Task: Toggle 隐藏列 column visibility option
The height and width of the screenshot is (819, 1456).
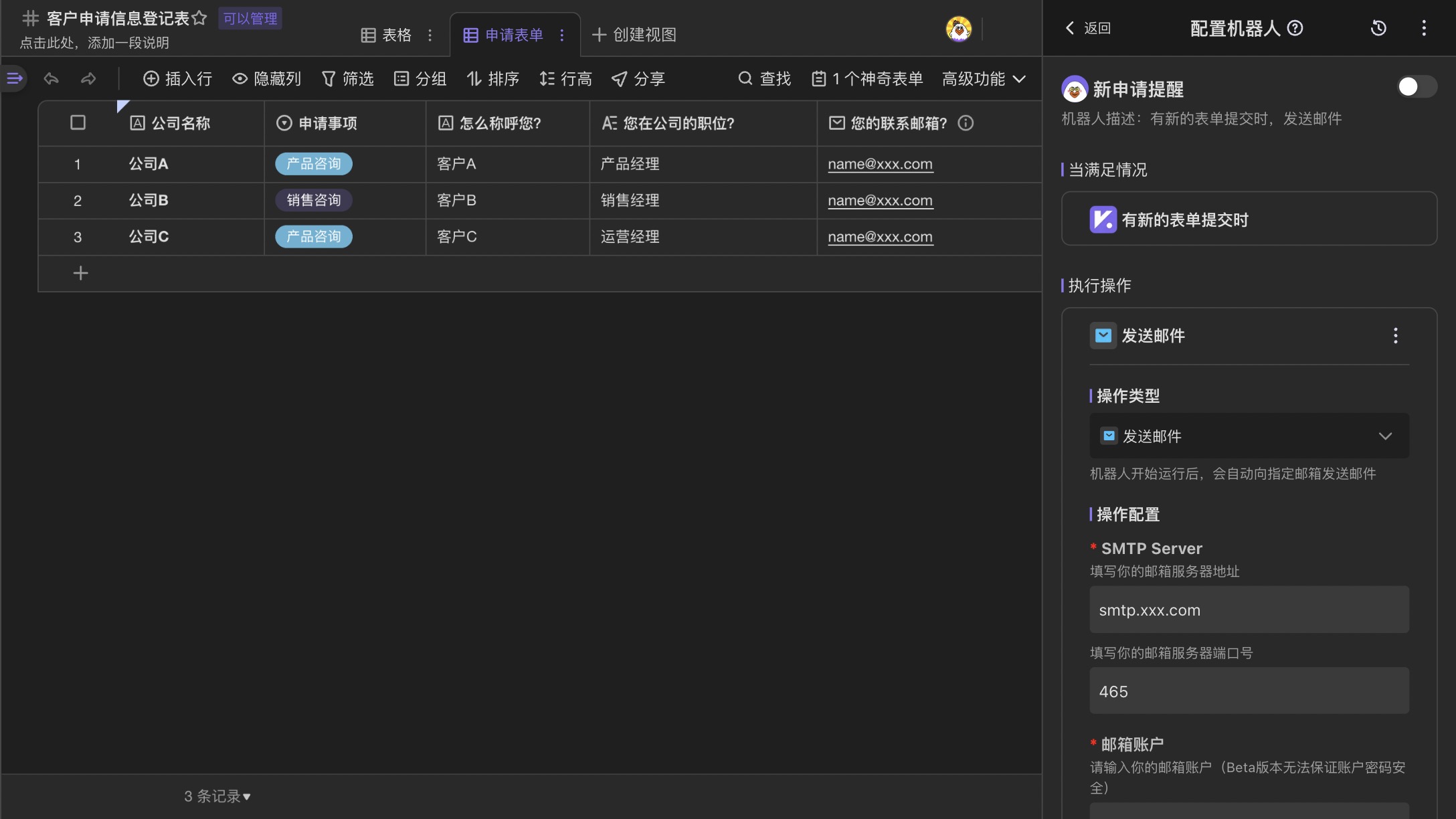Action: coord(267,79)
